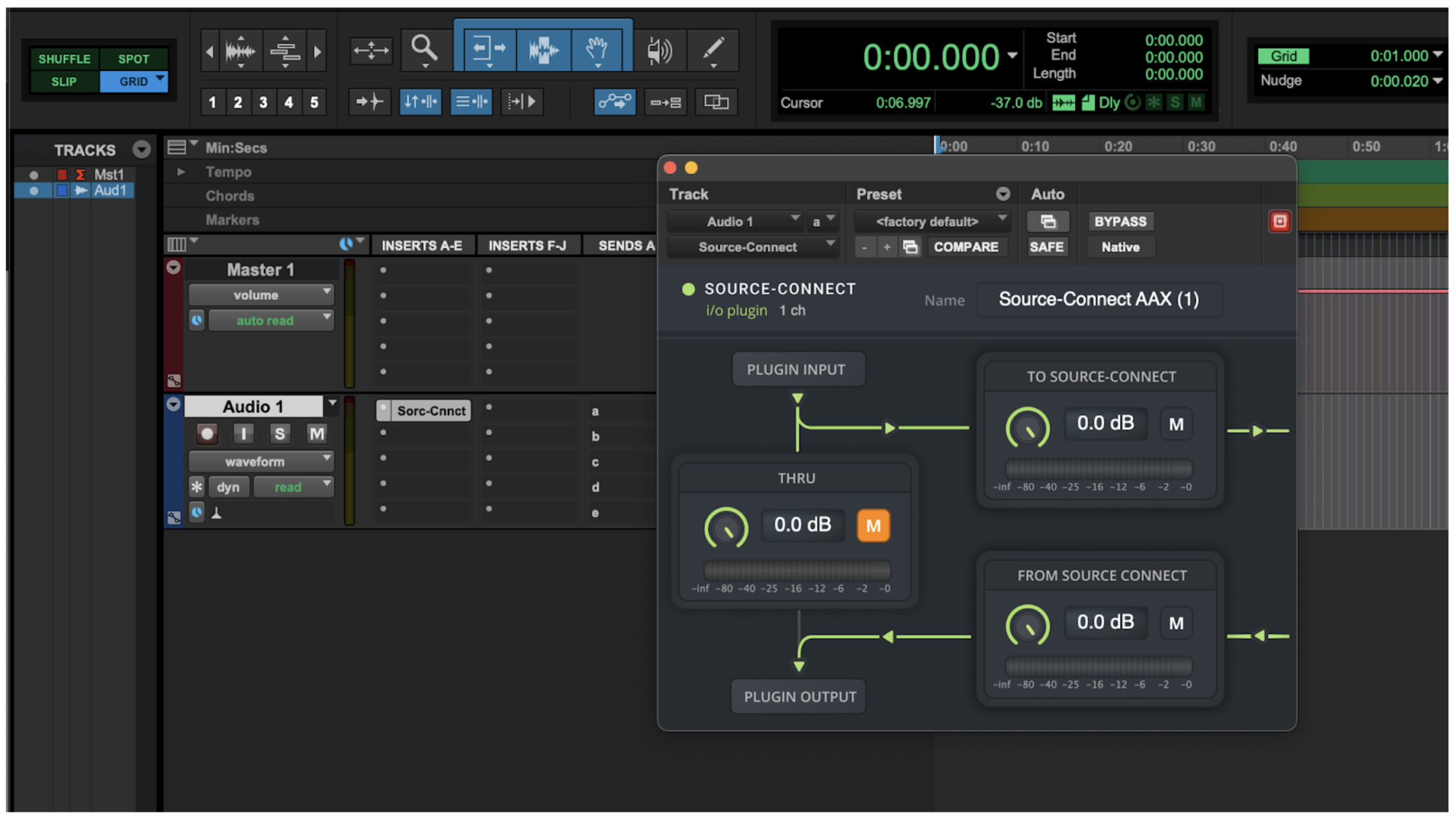Record-arm the Audio 1 track
This screenshot has width=1456, height=819.
tap(207, 434)
